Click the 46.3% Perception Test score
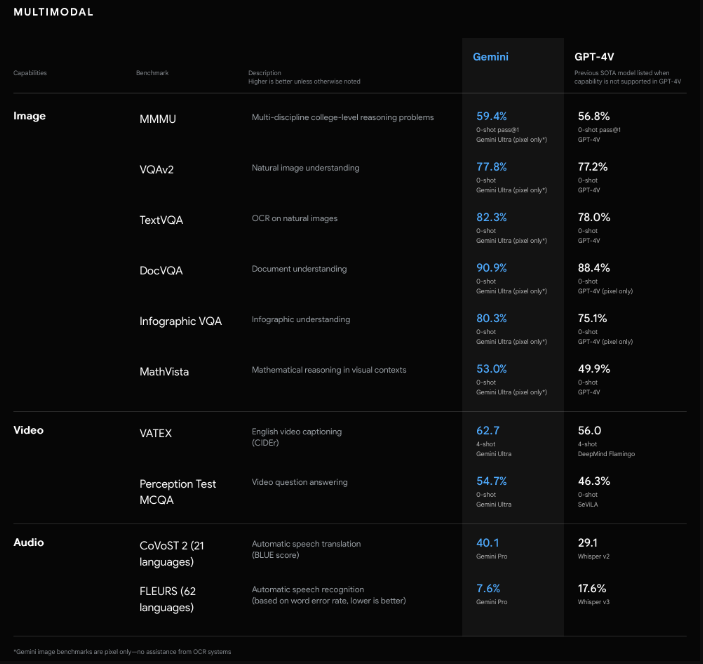Image resolution: width=703 pixels, height=664 pixels. (594, 482)
